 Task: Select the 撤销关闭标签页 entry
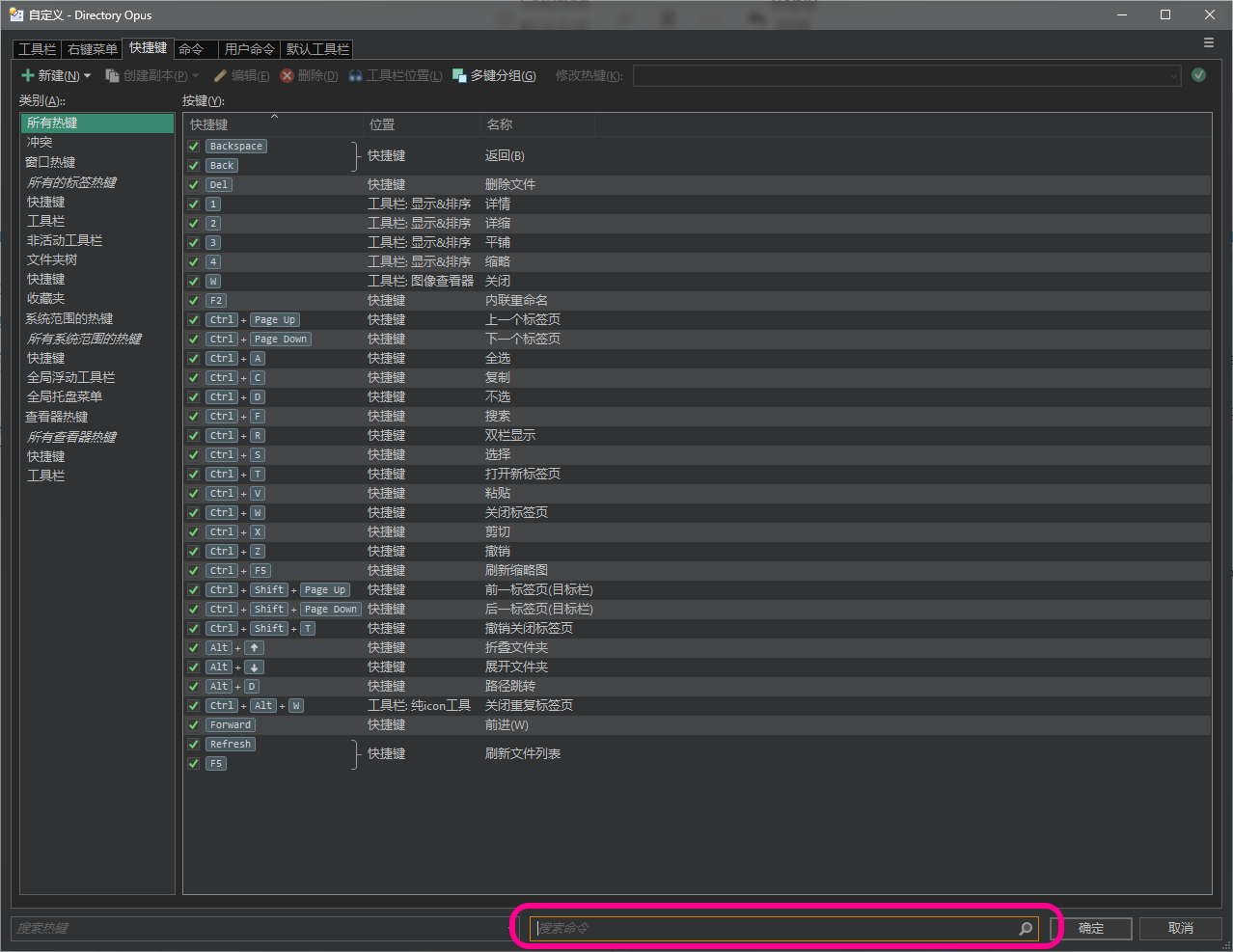point(529,628)
